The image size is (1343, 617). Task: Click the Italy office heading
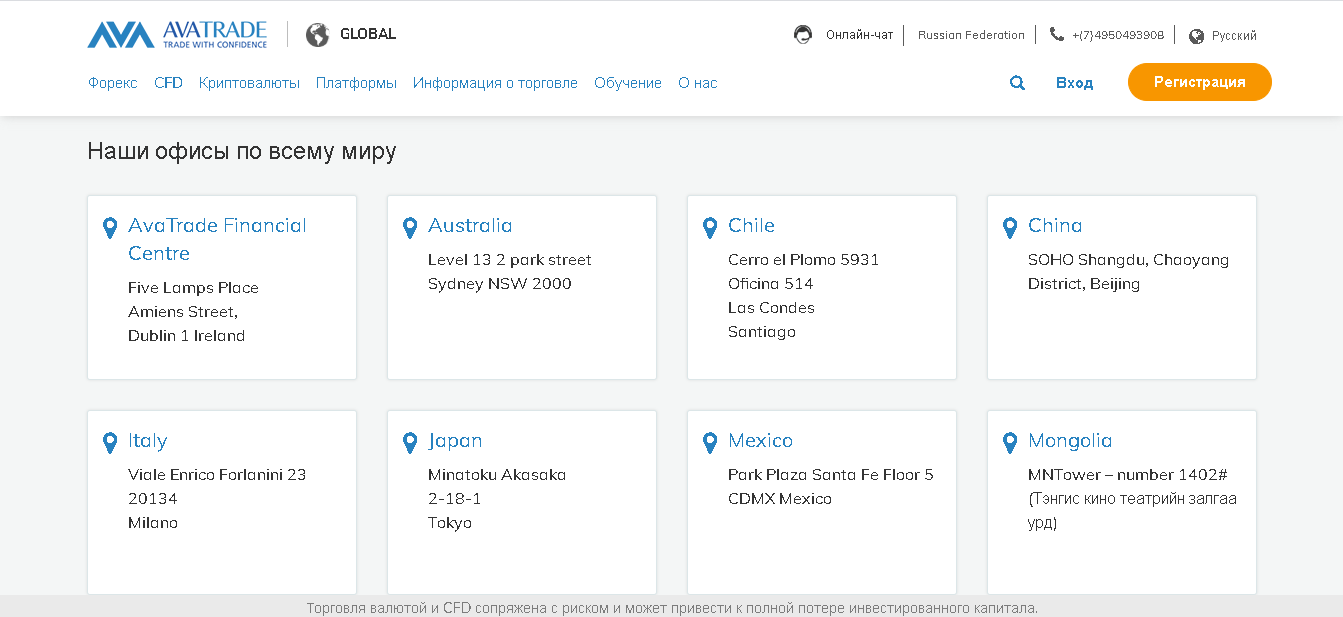pyautogui.click(x=147, y=441)
